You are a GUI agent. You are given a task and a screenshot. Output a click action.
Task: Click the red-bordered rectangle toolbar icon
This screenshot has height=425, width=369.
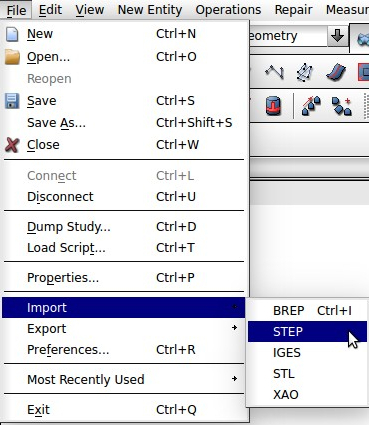(x=363, y=72)
